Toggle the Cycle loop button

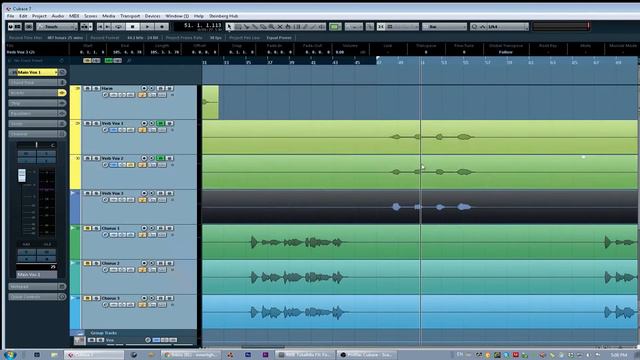click(x=118, y=27)
